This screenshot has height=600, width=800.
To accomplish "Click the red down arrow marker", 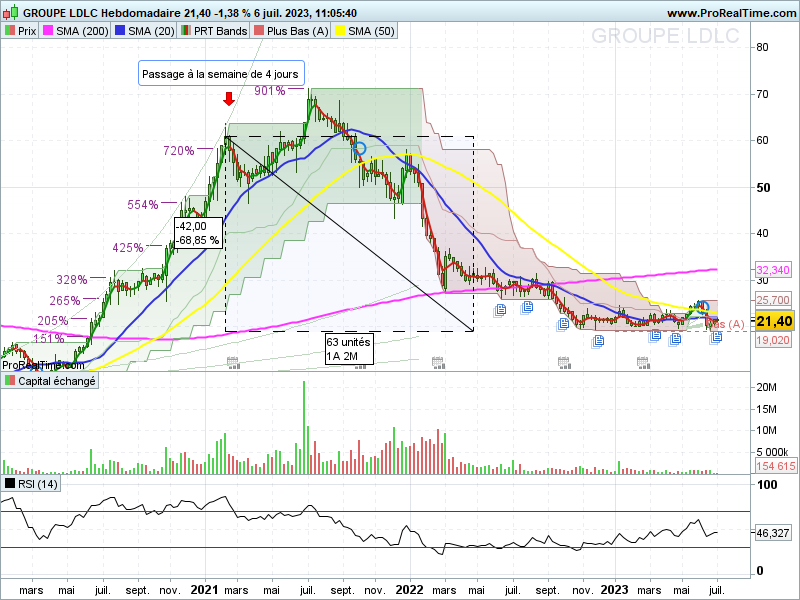I will [229, 99].
